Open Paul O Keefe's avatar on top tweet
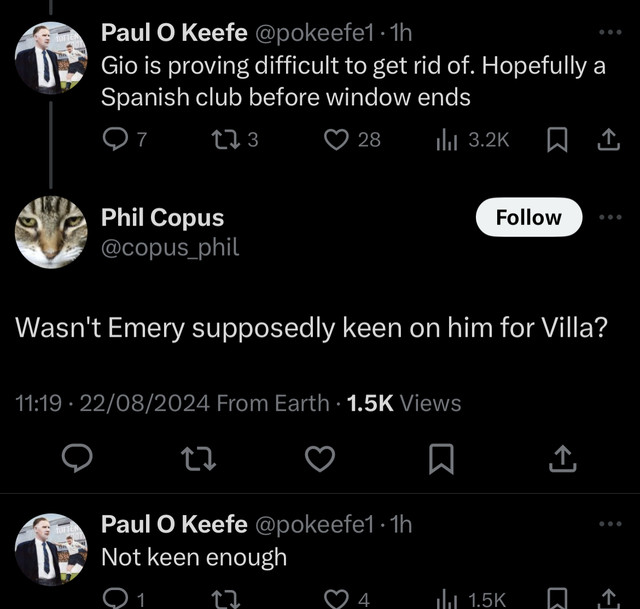 click(x=51, y=57)
